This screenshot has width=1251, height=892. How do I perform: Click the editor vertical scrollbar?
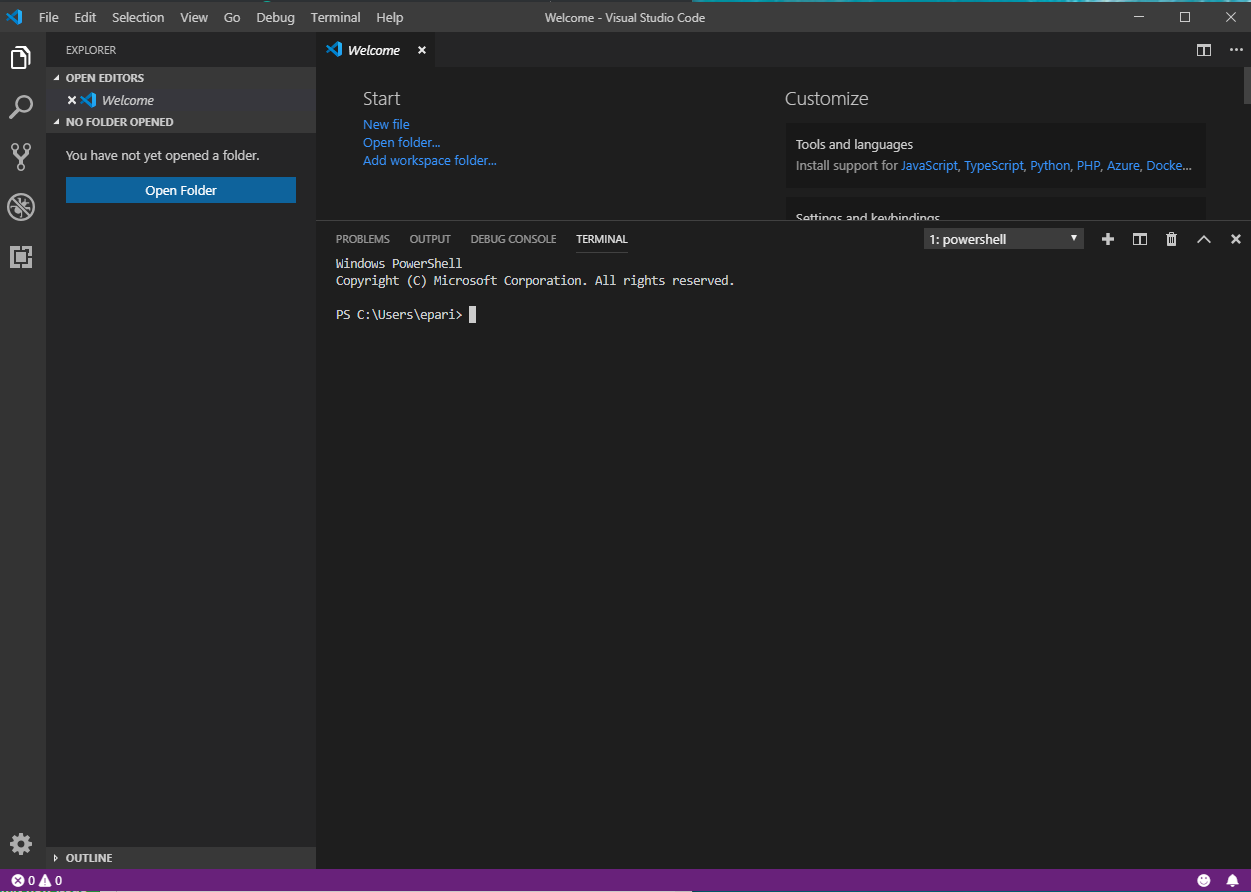point(1245,86)
